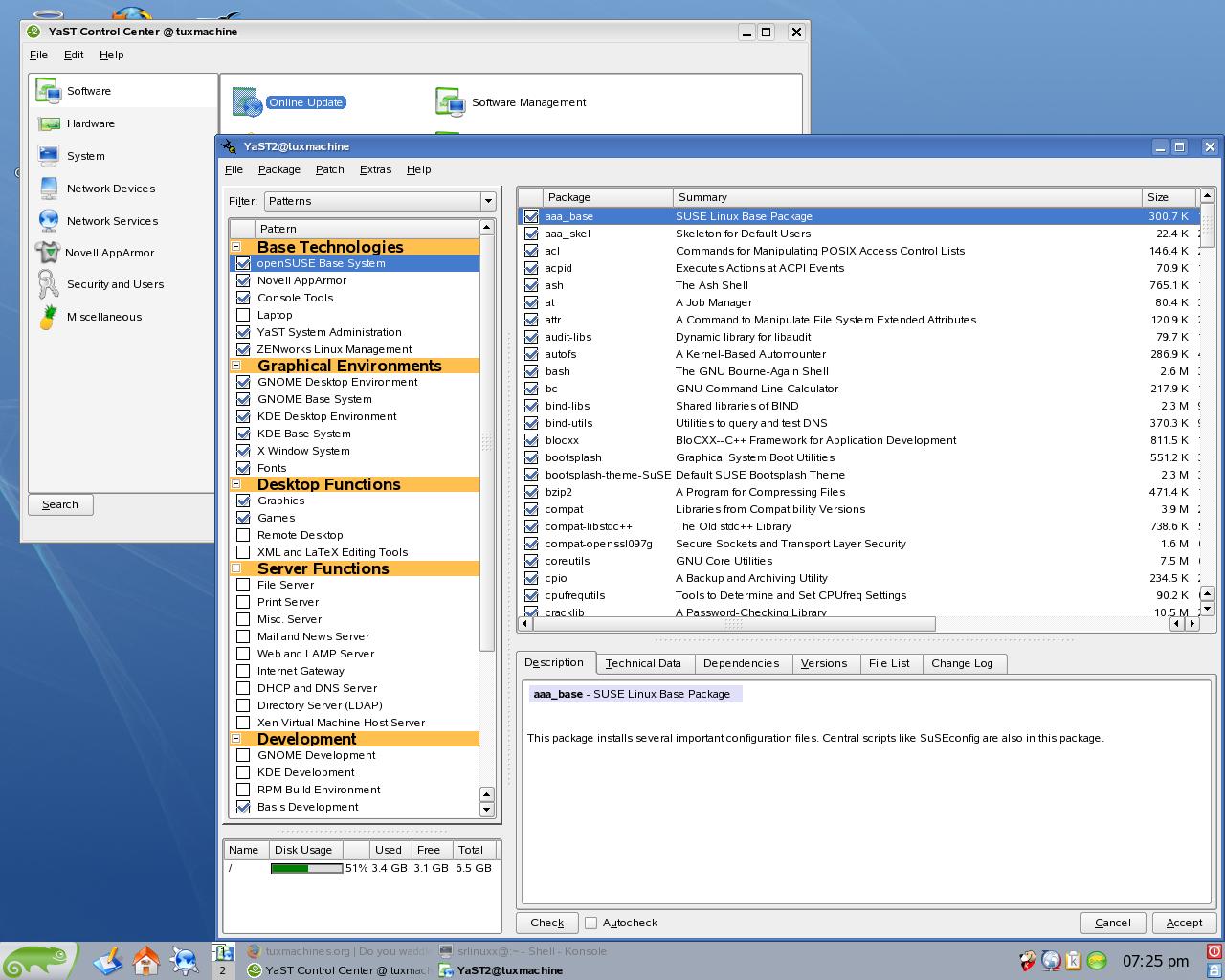This screenshot has width=1225, height=980.
Task: Launch the Software Management module icon
Action: 450,102
